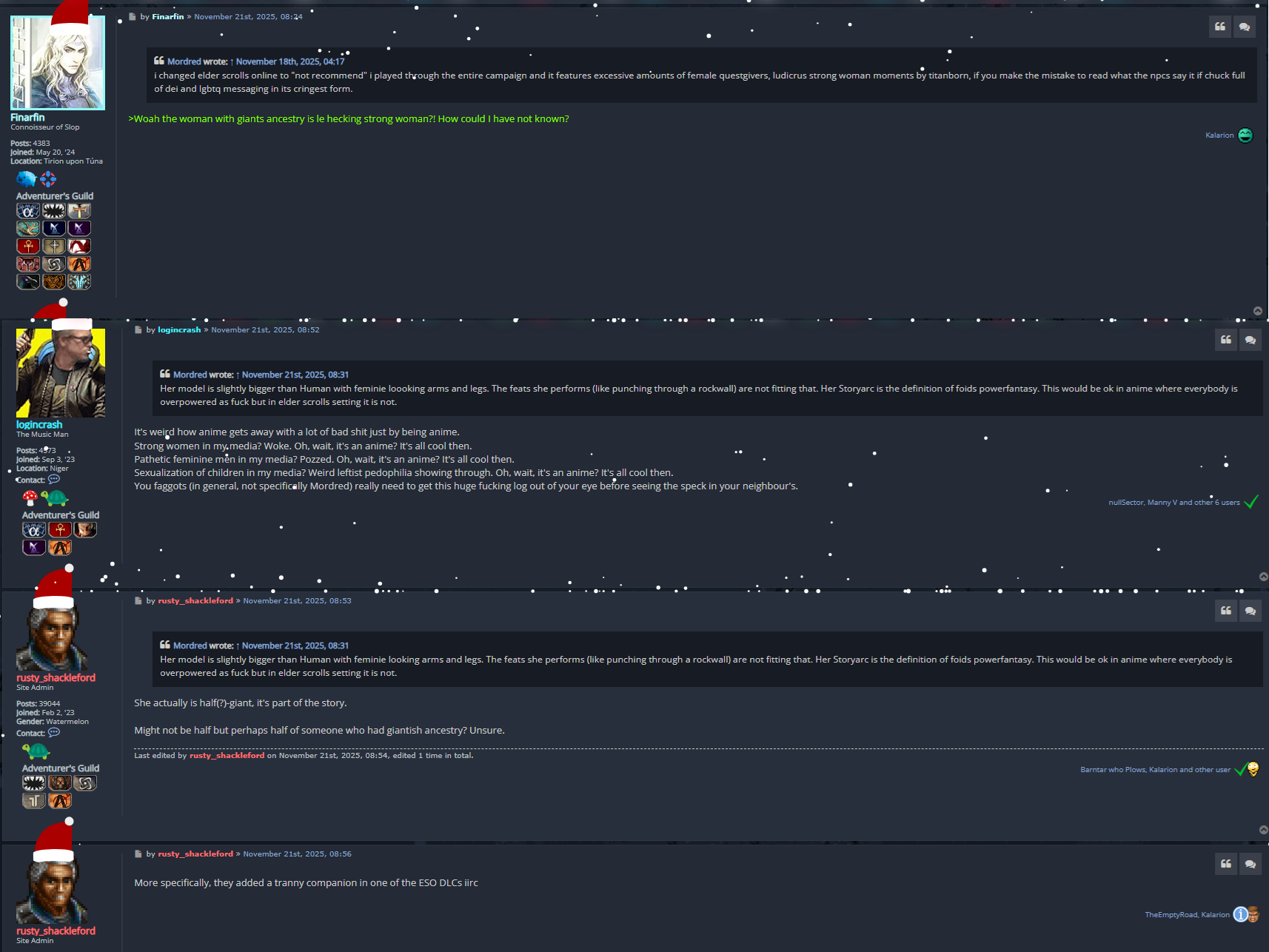1269x952 pixels.
Task: Click the up-arrow in the November 18th Mordred quote
Action: pos(232,62)
